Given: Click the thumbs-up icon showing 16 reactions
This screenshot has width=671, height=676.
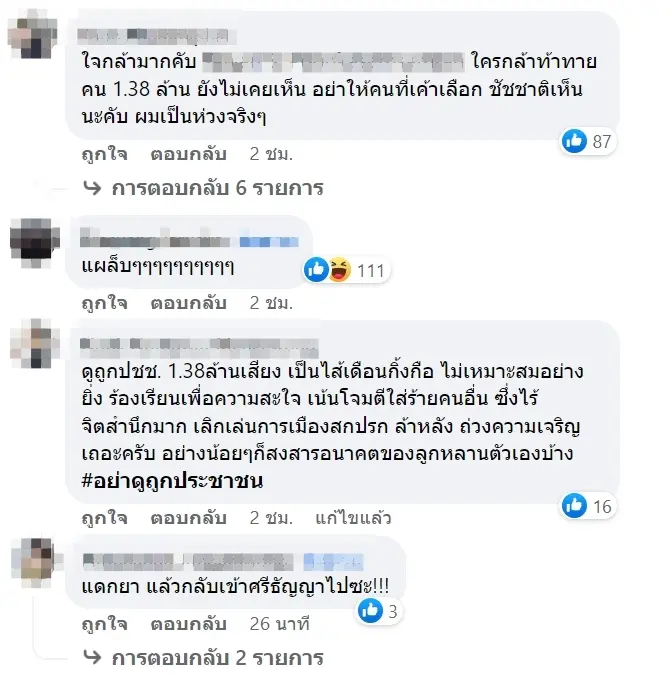Looking at the screenshot, I should (574, 506).
